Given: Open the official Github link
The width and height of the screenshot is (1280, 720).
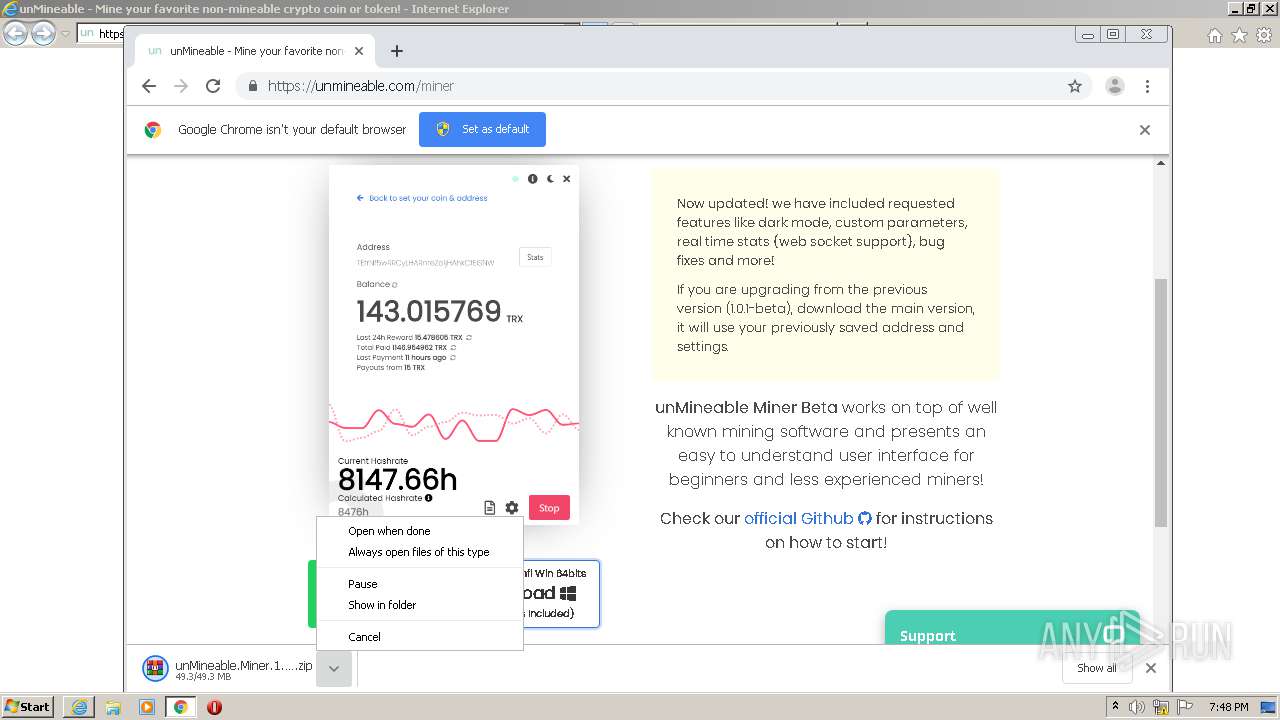Looking at the screenshot, I should (x=807, y=518).
